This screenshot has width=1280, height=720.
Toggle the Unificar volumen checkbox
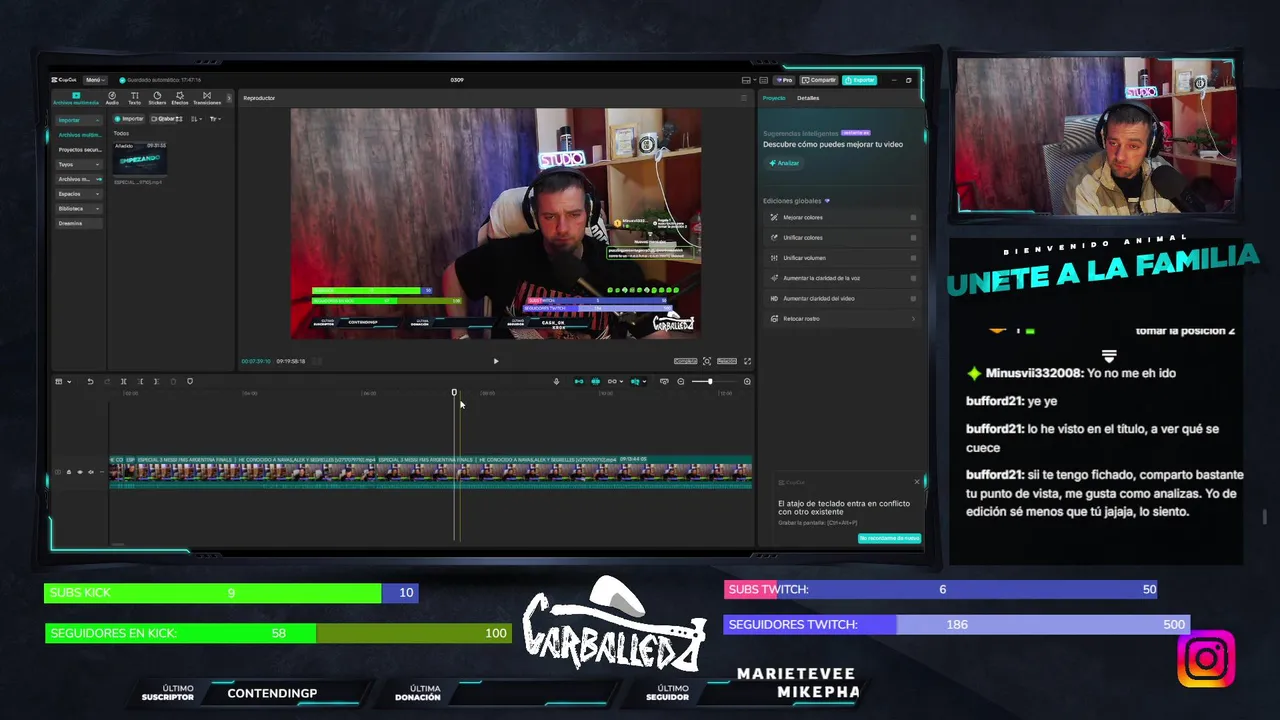(913, 258)
